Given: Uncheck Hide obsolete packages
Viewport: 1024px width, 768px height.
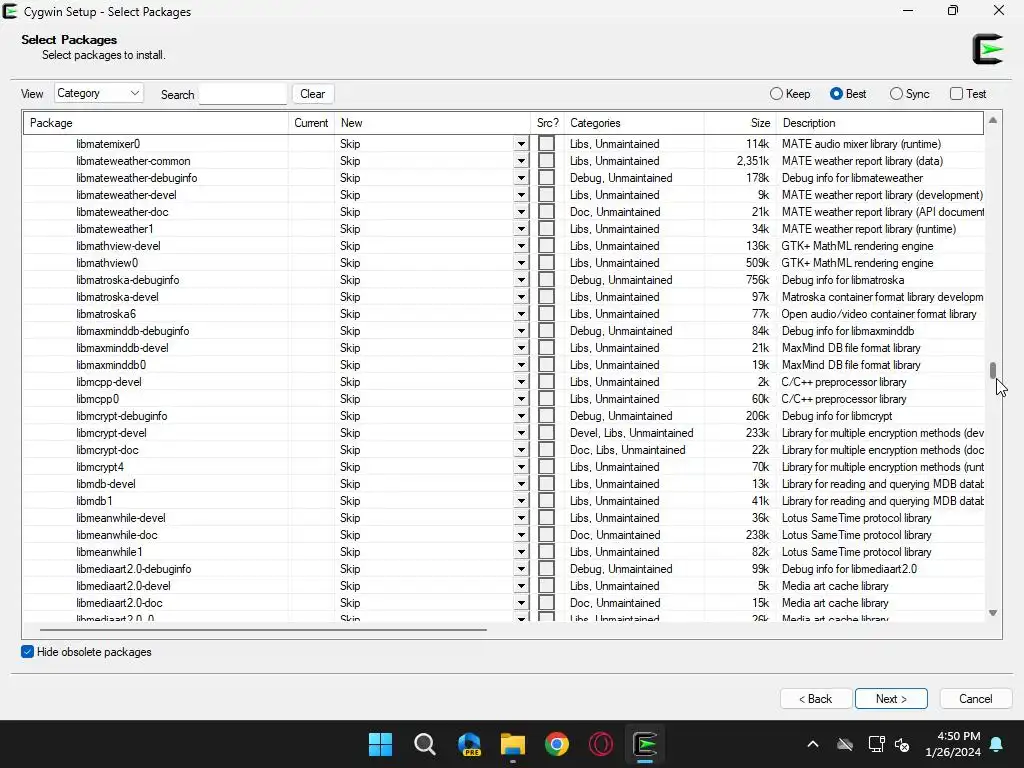Looking at the screenshot, I should 27,652.
